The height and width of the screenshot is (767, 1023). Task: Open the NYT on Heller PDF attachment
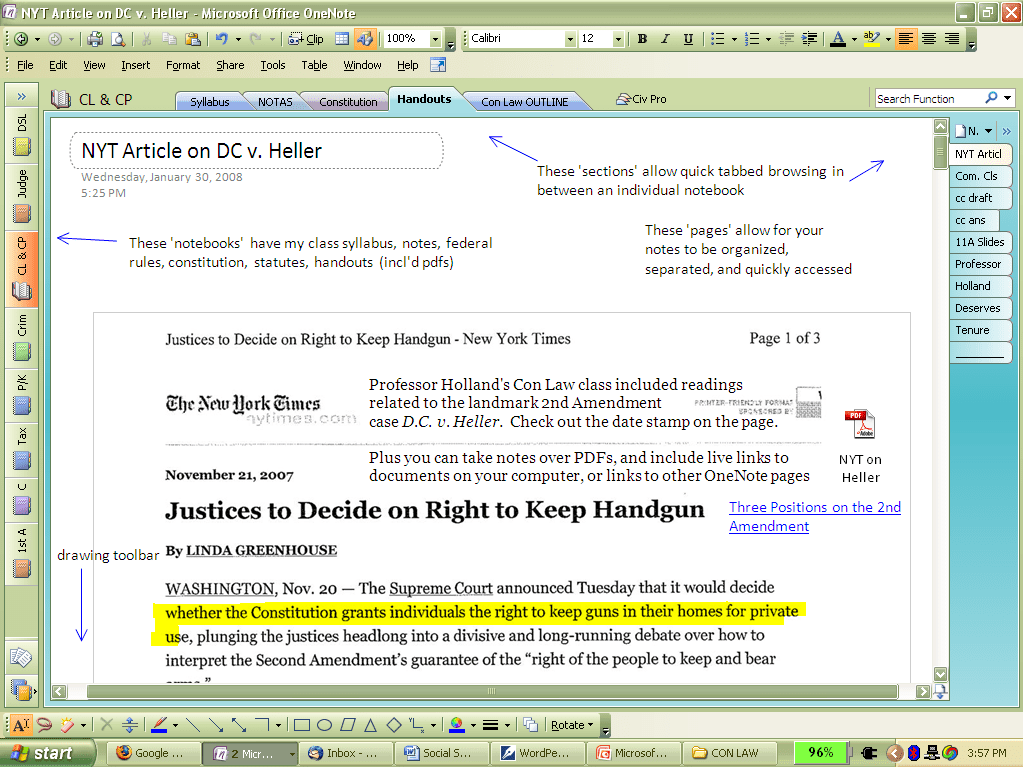point(860,424)
